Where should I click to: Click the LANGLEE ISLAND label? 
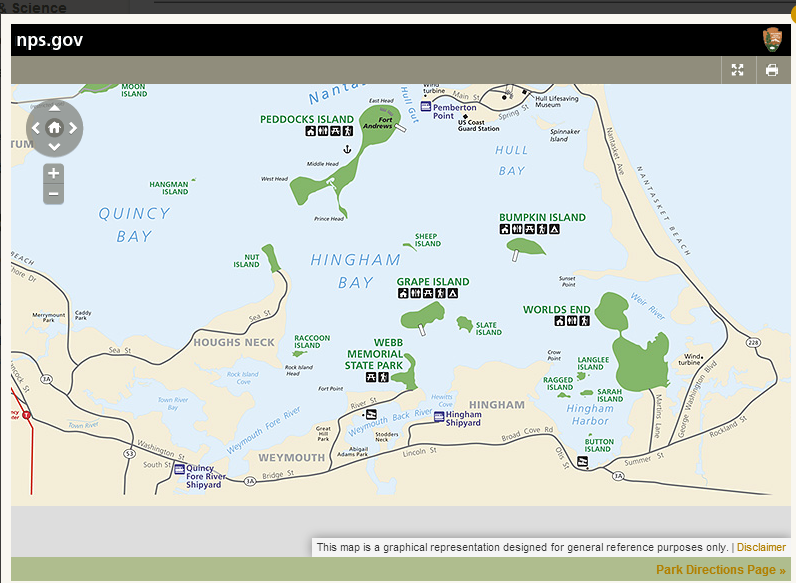pos(593,363)
